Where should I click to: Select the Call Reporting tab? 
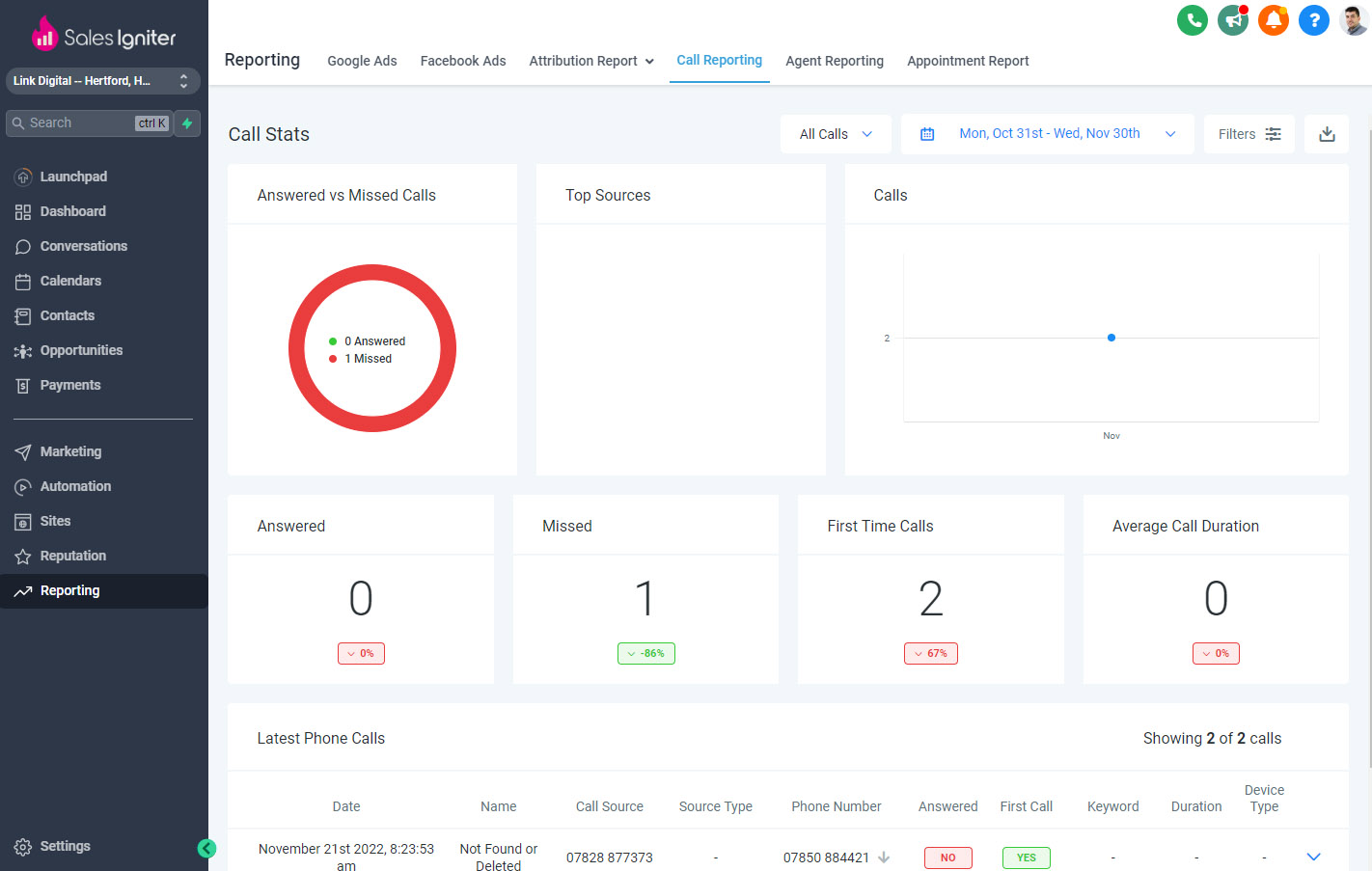coord(720,60)
